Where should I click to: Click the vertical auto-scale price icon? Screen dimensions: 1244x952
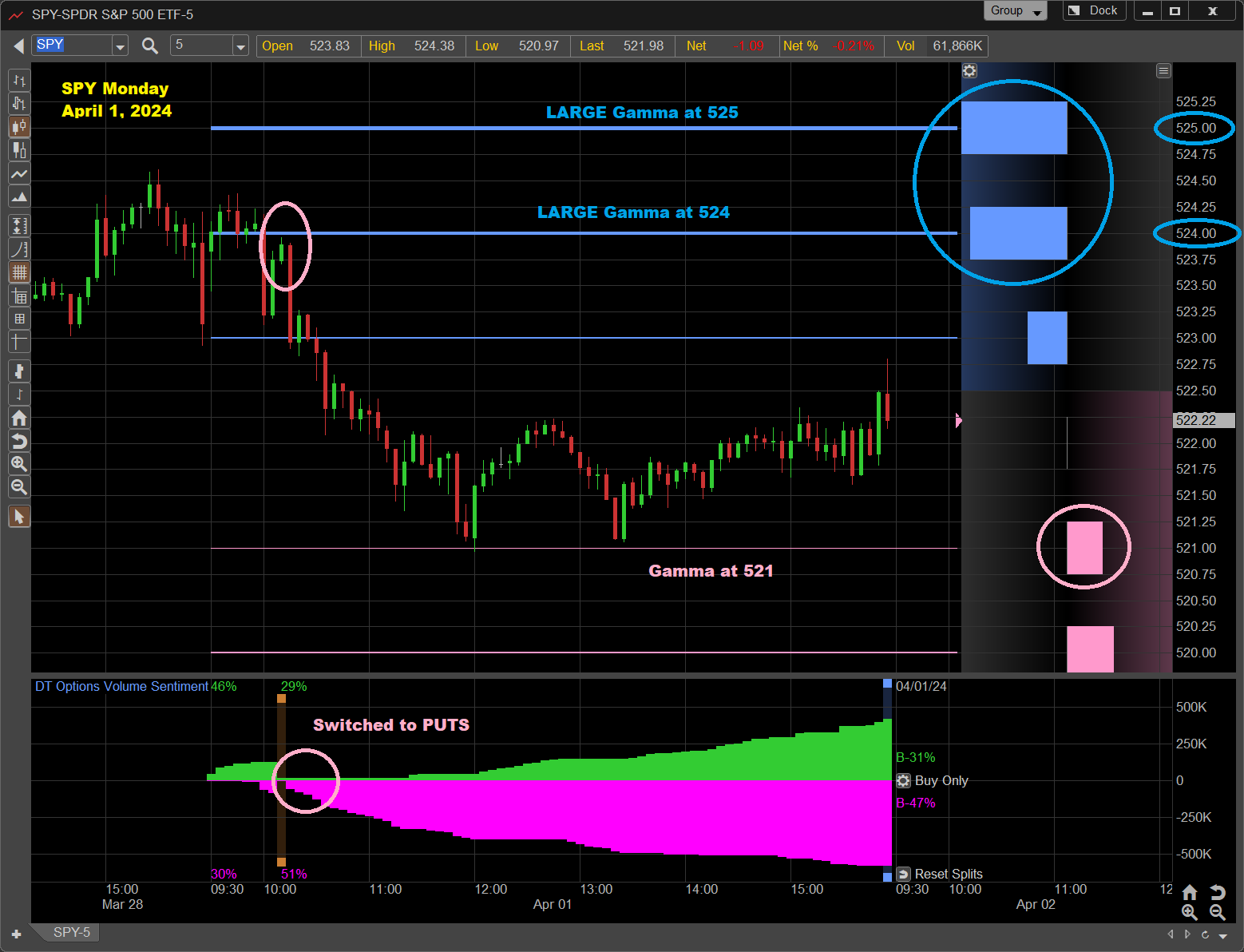pyautogui.click(x=19, y=226)
